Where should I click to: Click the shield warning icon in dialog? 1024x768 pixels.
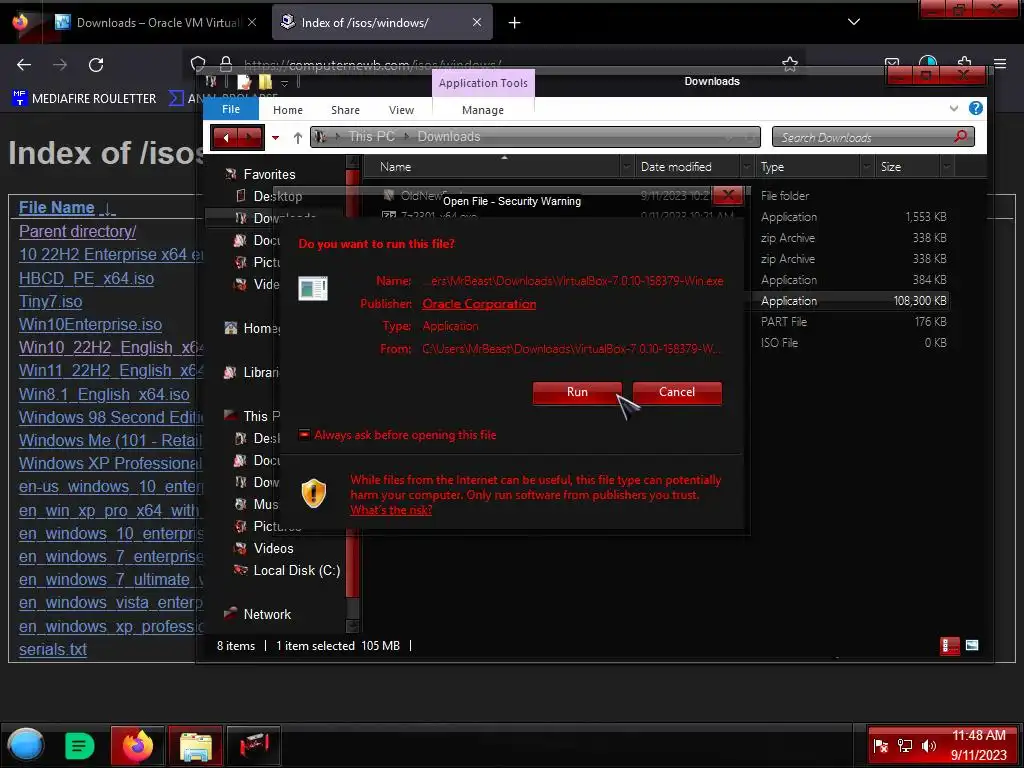coord(313,493)
